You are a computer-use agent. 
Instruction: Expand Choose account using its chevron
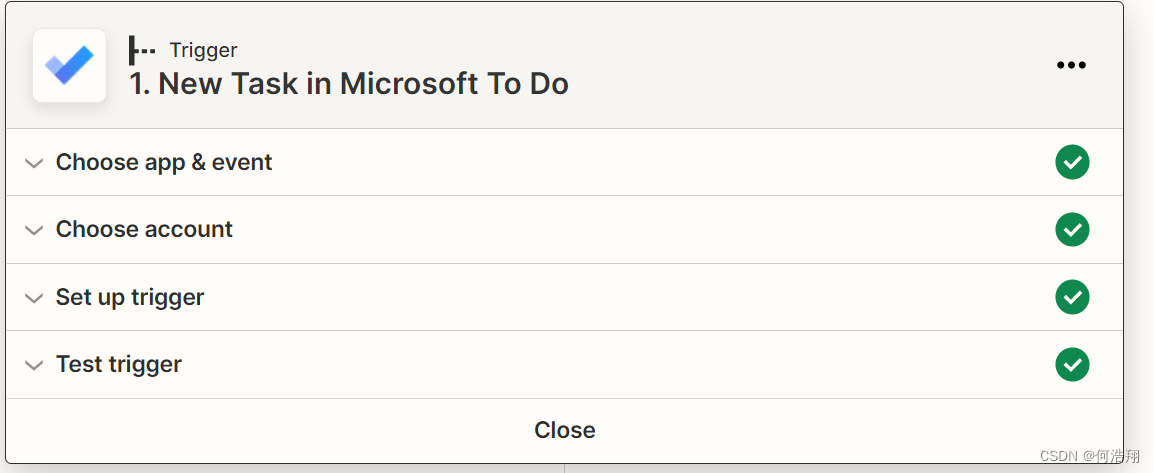click(34, 230)
